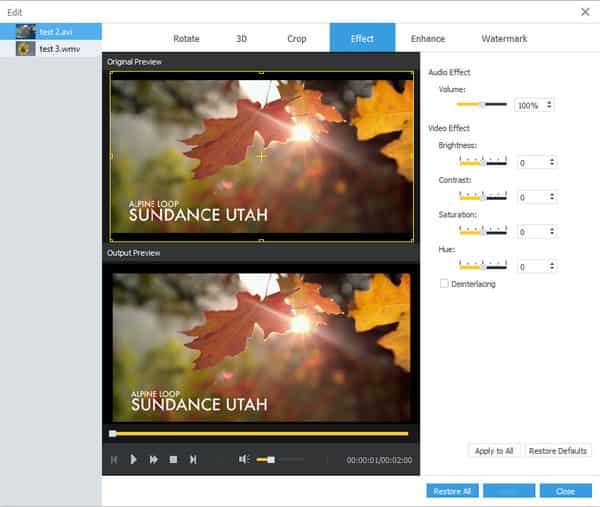Stop the video with the Stop icon
This screenshot has height=507, width=600.
coord(173,459)
